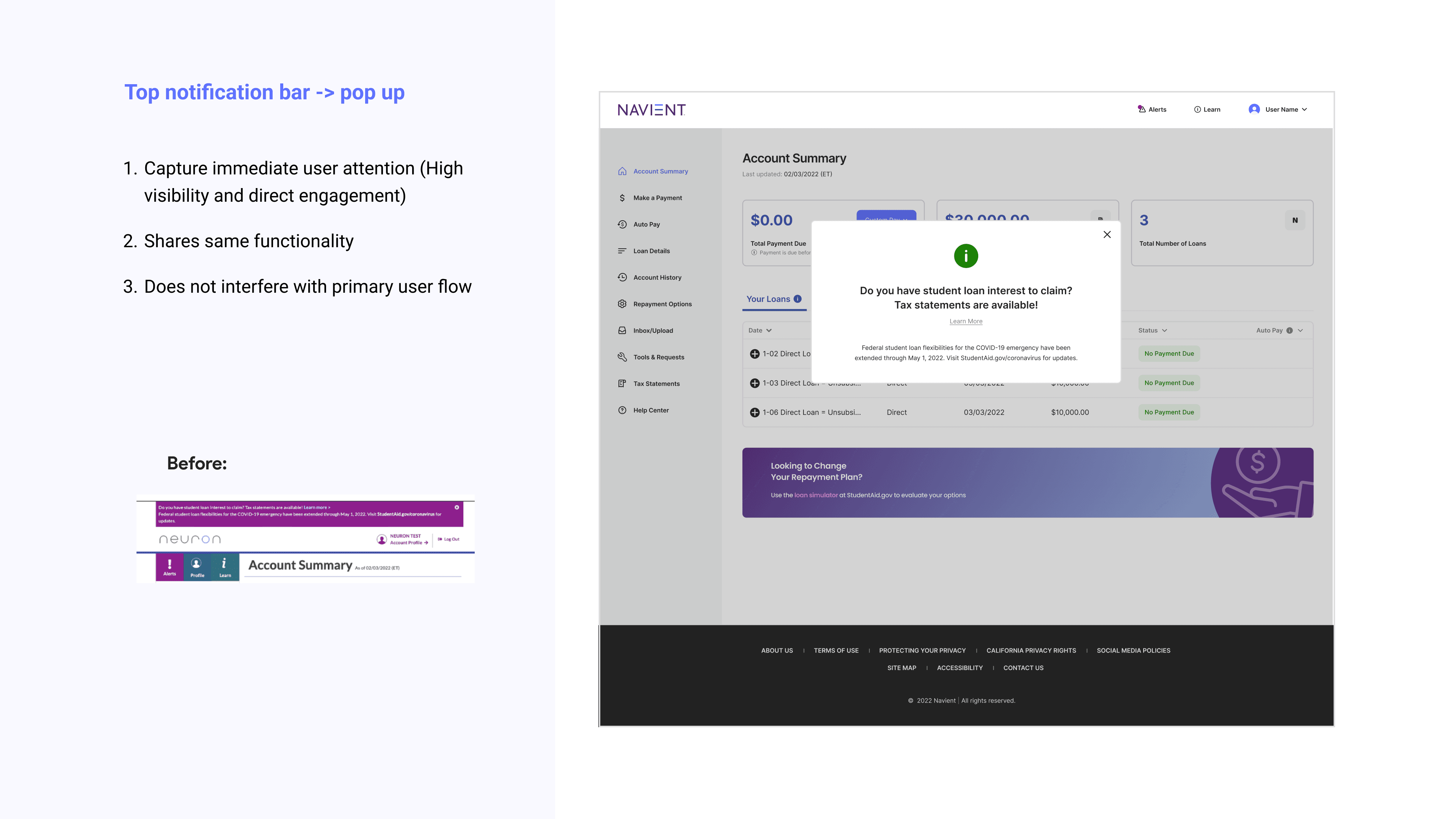This screenshot has height=819, width=1456.
Task: Click the Navient logo in the header
Action: point(651,110)
